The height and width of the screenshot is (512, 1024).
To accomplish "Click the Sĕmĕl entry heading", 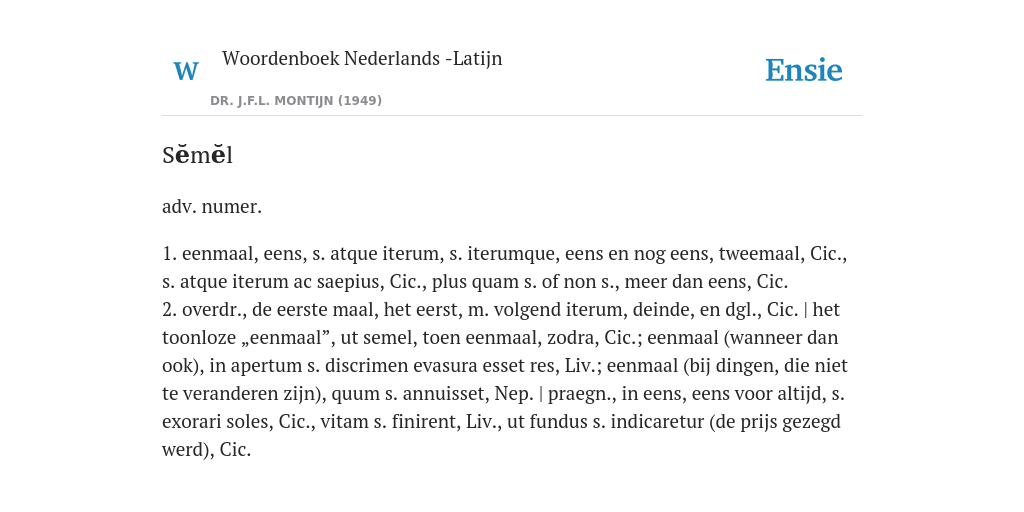I will tap(197, 155).
